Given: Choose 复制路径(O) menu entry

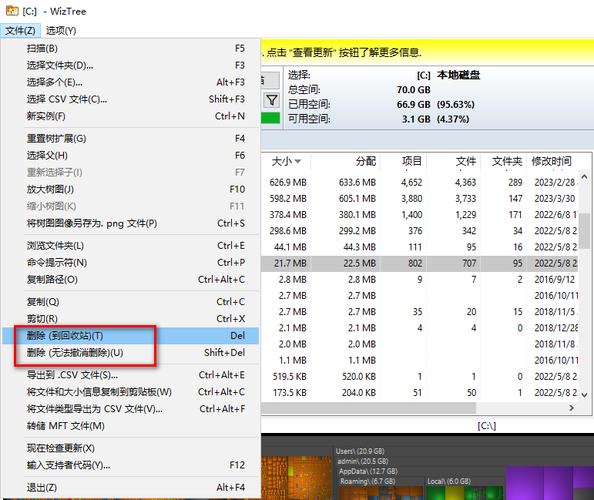Looking at the screenshot, I should [131, 280].
